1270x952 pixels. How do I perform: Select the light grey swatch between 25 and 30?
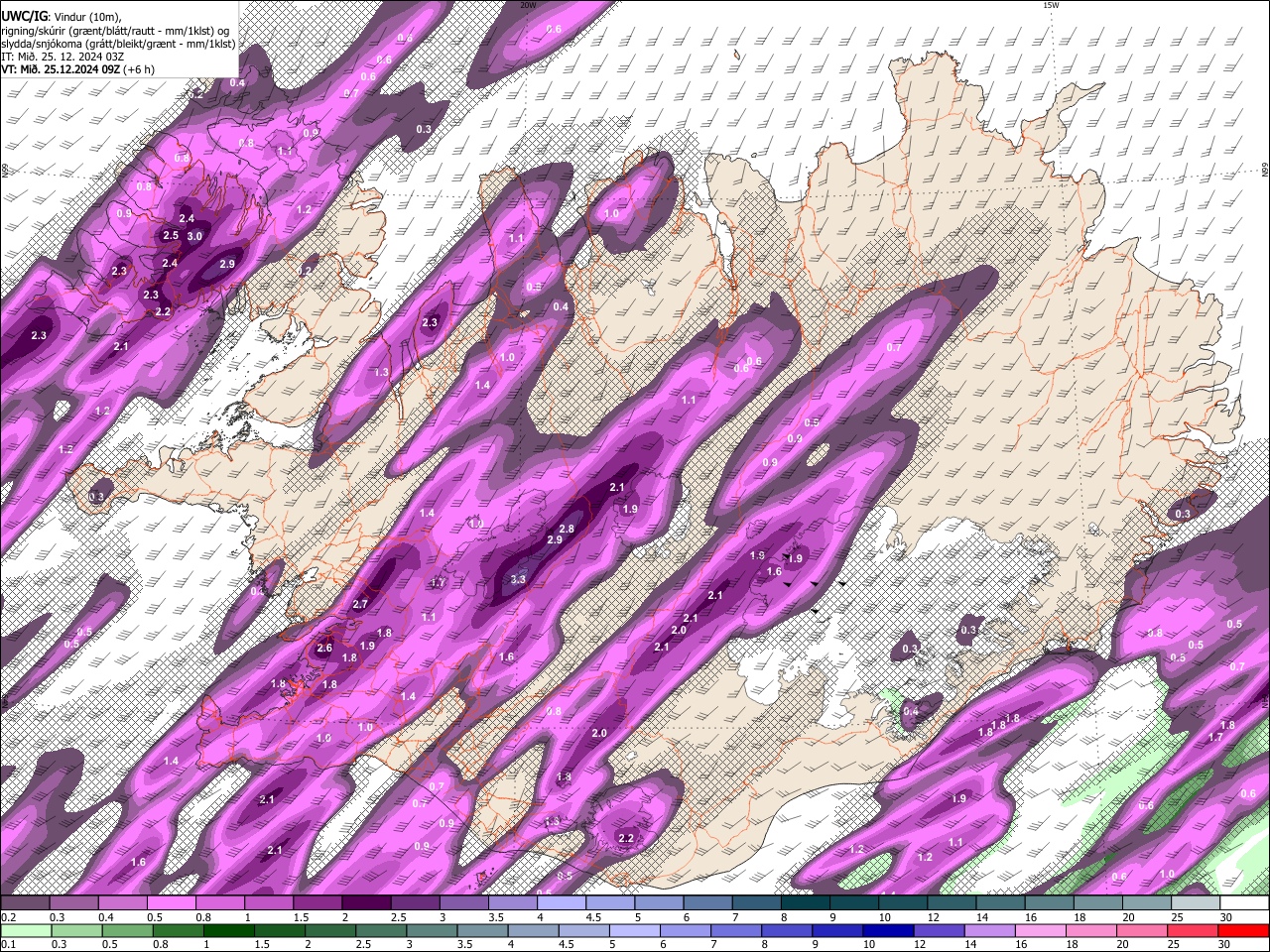pyautogui.click(x=1195, y=902)
